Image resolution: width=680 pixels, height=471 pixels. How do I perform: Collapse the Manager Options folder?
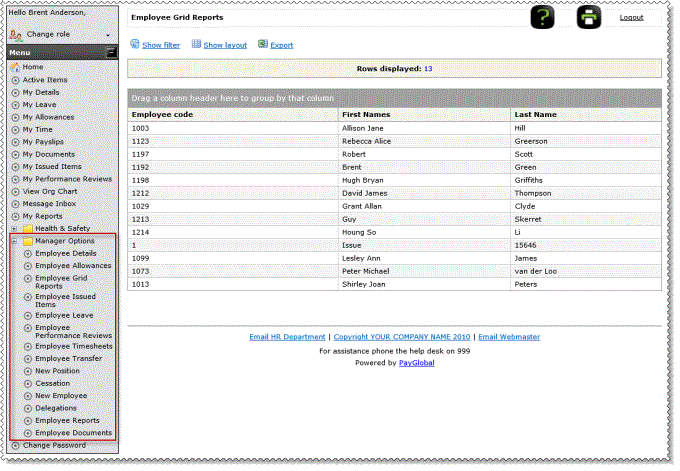pyautogui.click(x=14, y=241)
